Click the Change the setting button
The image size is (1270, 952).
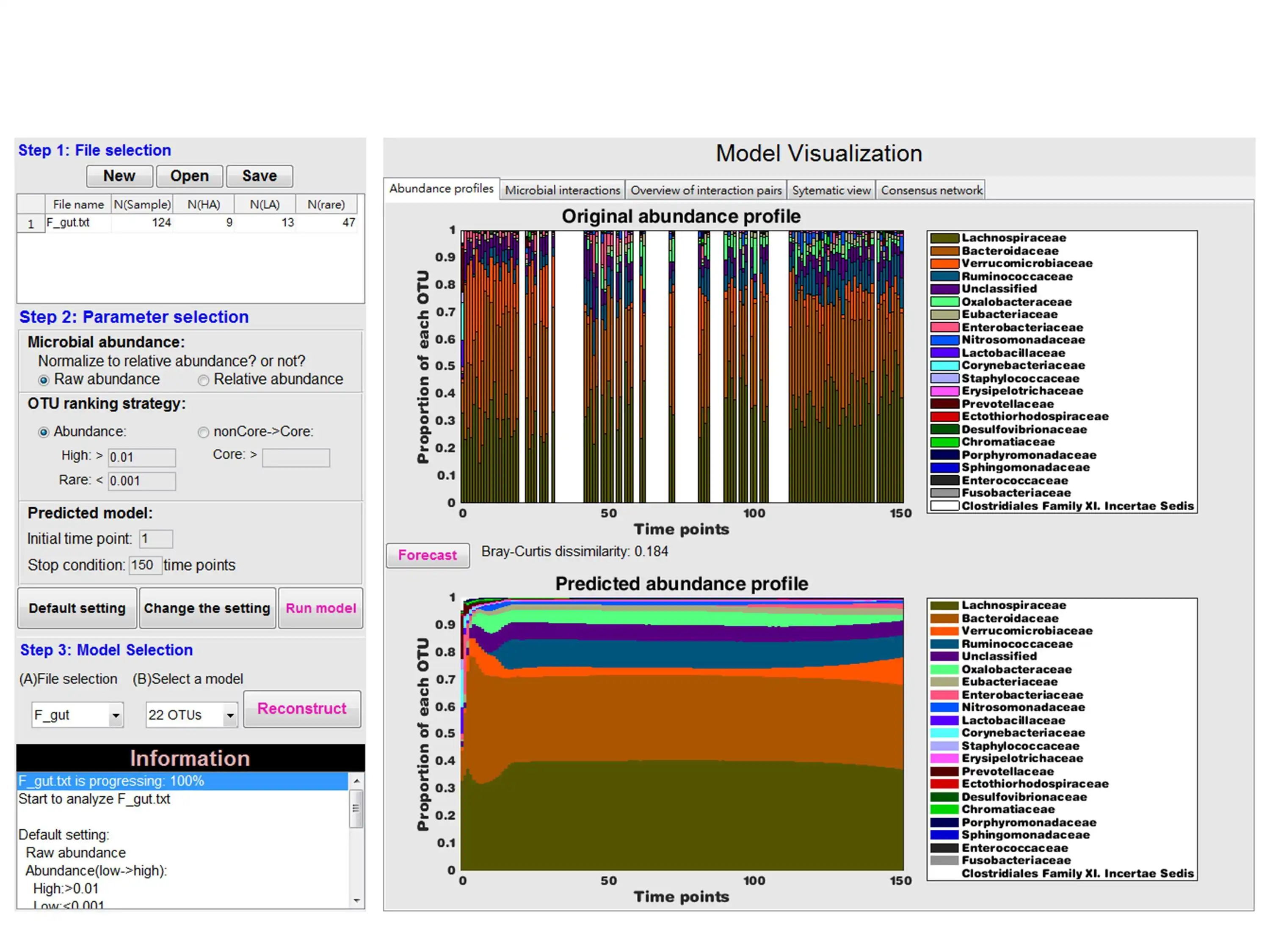[207, 608]
